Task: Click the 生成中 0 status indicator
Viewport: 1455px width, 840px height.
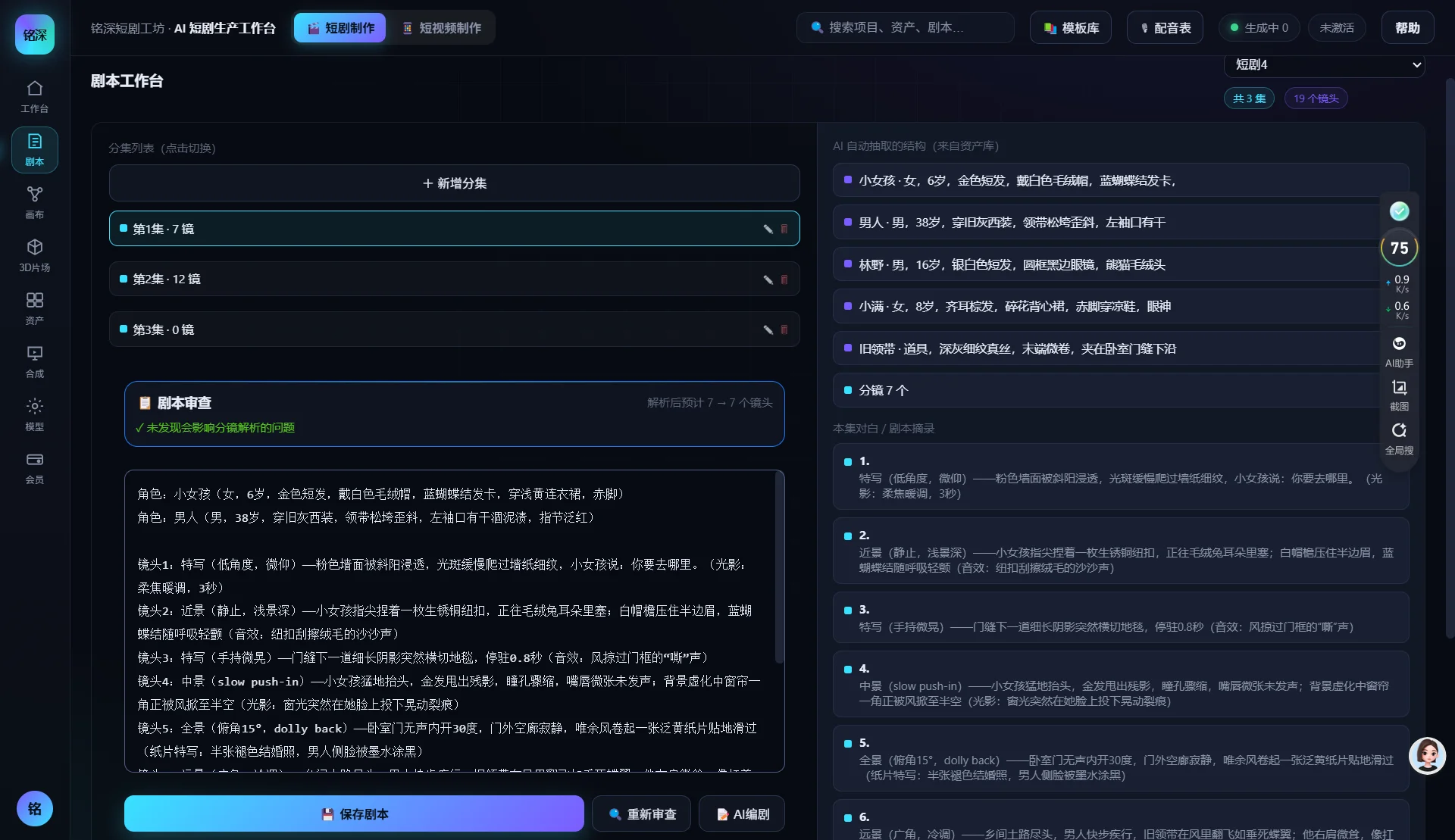Action: (1259, 28)
